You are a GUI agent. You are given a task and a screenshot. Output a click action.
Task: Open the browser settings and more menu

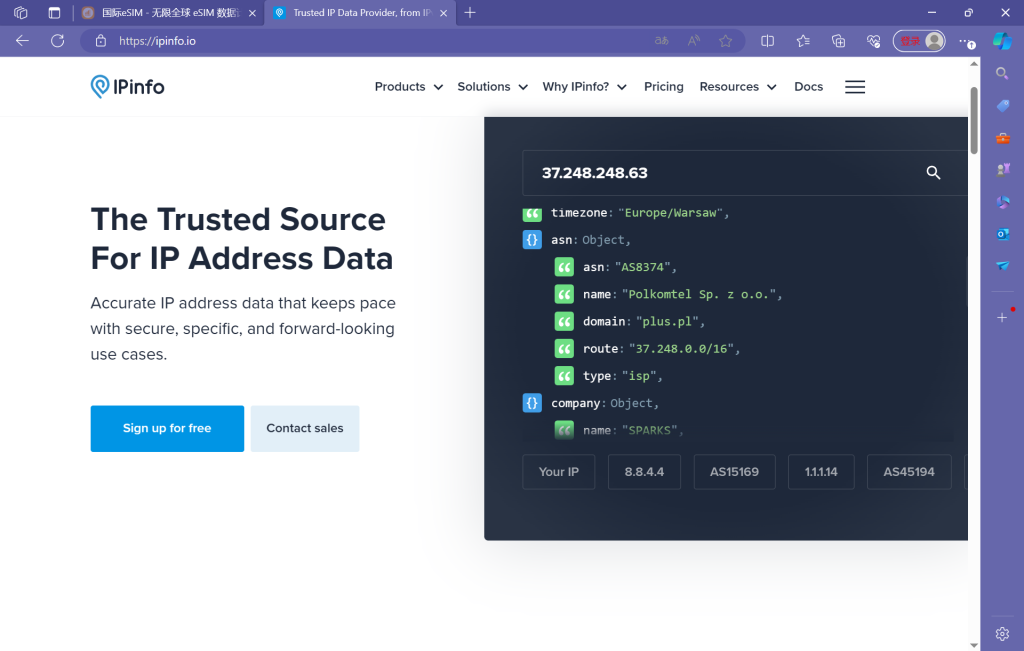coord(967,41)
